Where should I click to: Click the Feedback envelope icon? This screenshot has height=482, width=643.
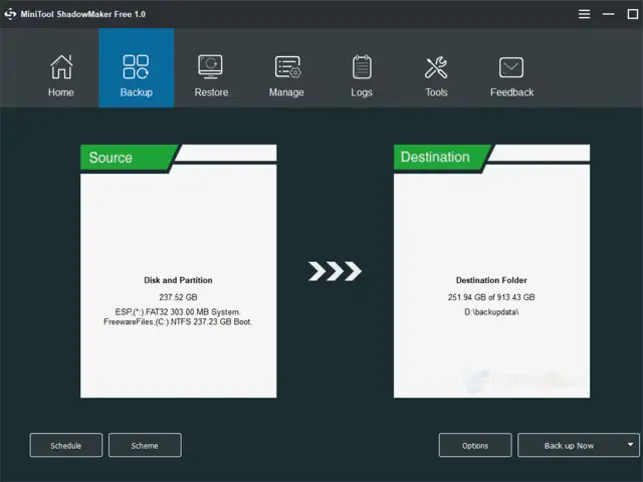click(x=511, y=67)
